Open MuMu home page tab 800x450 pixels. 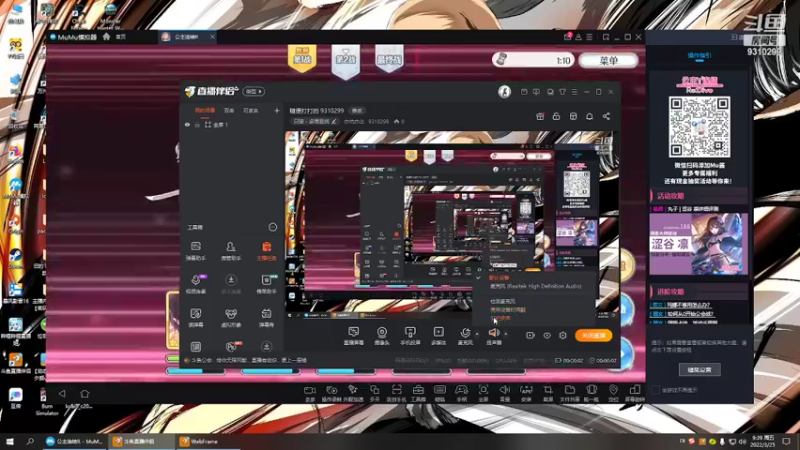pyautogui.click(x=116, y=37)
